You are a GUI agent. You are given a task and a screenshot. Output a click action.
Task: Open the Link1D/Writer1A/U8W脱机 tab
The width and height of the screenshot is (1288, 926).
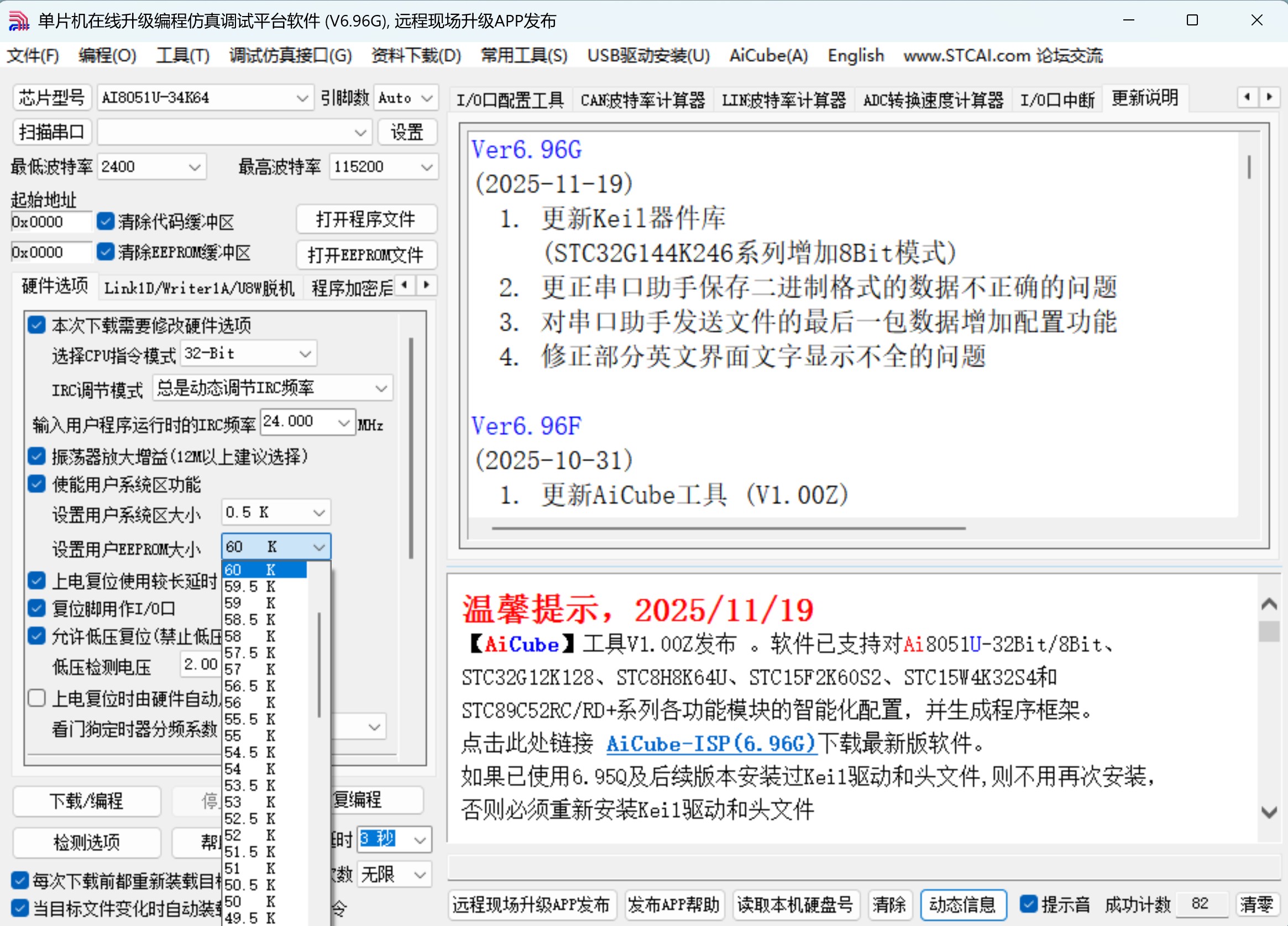[x=198, y=287]
